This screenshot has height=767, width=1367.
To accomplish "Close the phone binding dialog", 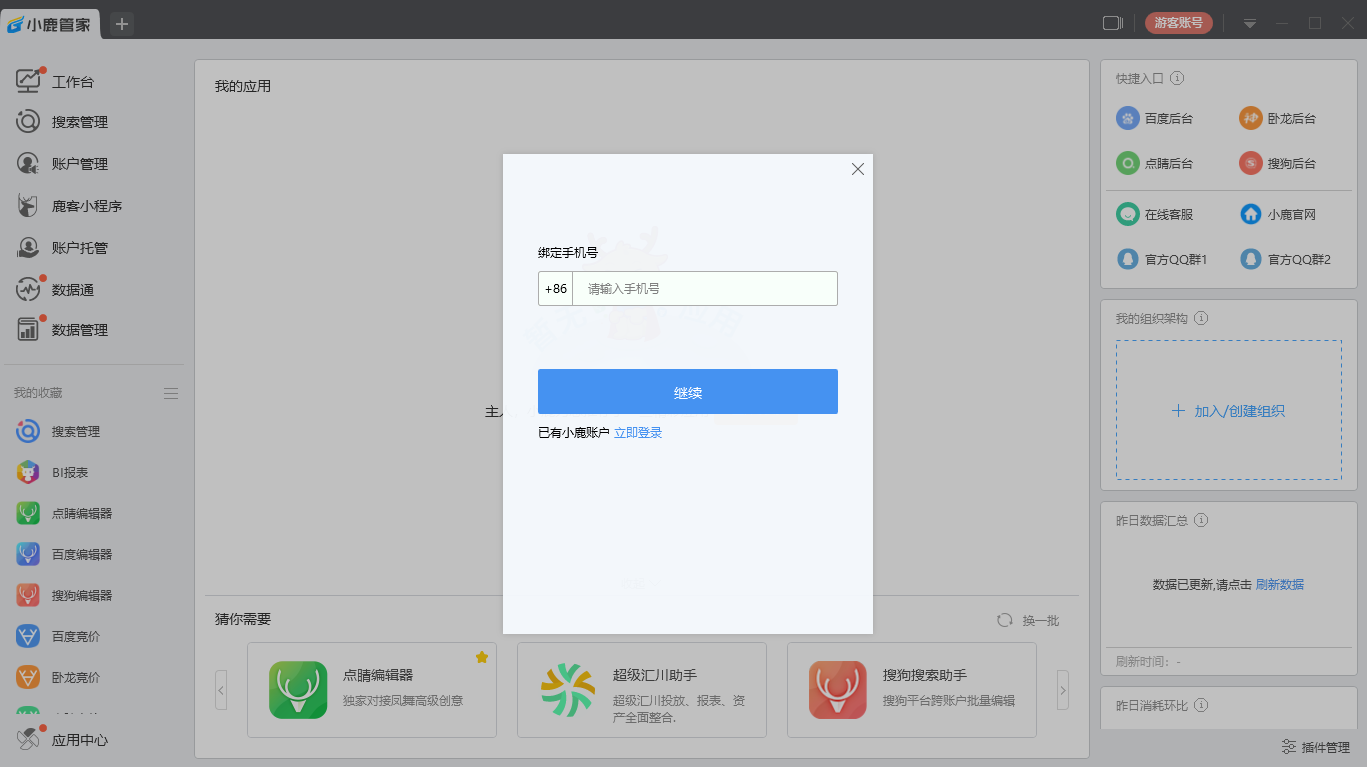I will point(857,169).
